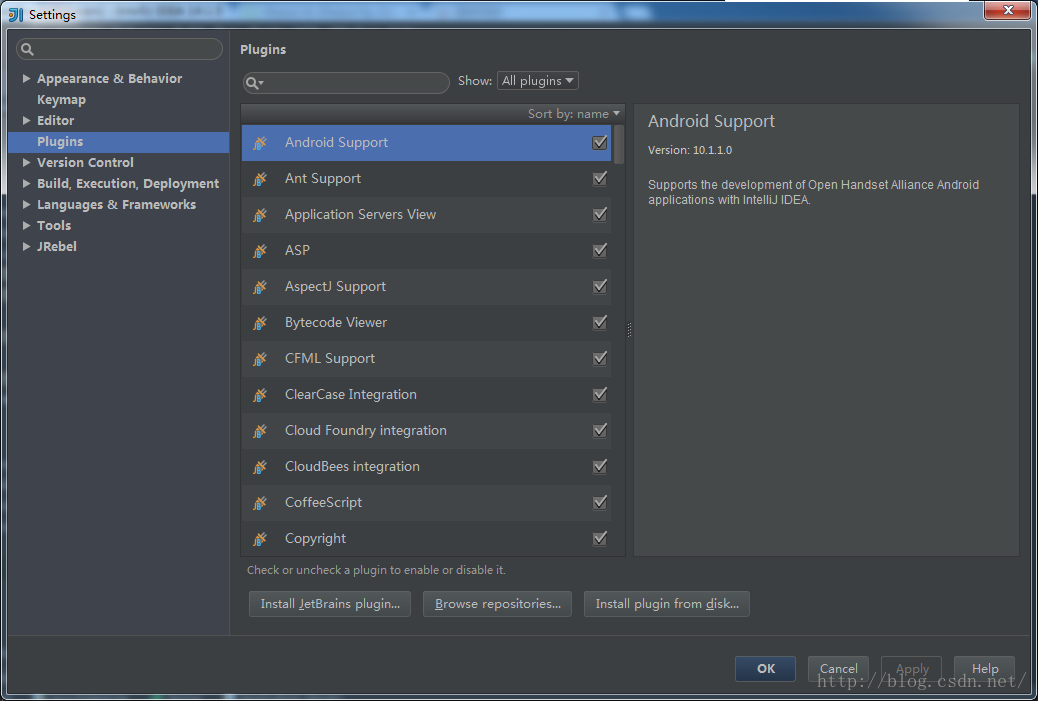Expand the Tools tree arrow
The width and height of the screenshot is (1038, 701).
[26, 225]
